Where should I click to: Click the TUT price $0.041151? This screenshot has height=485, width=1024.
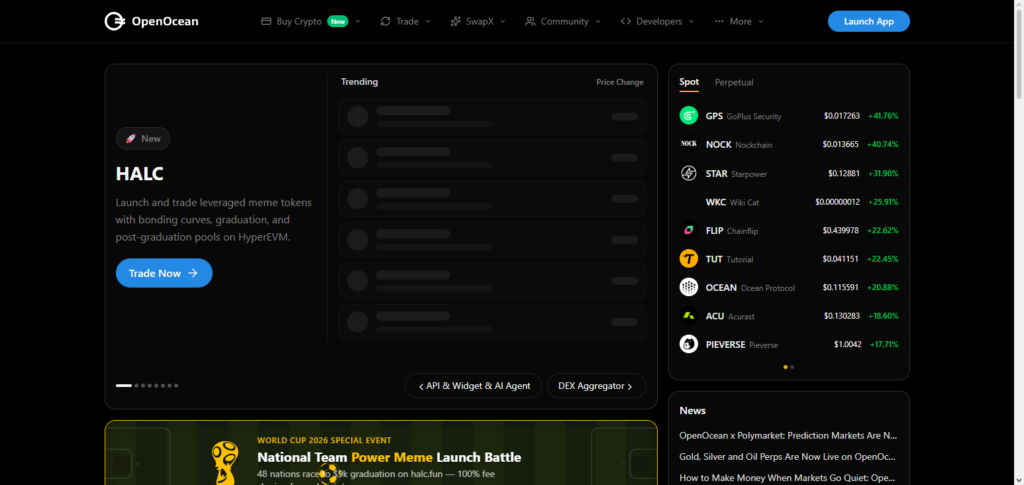click(x=842, y=259)
